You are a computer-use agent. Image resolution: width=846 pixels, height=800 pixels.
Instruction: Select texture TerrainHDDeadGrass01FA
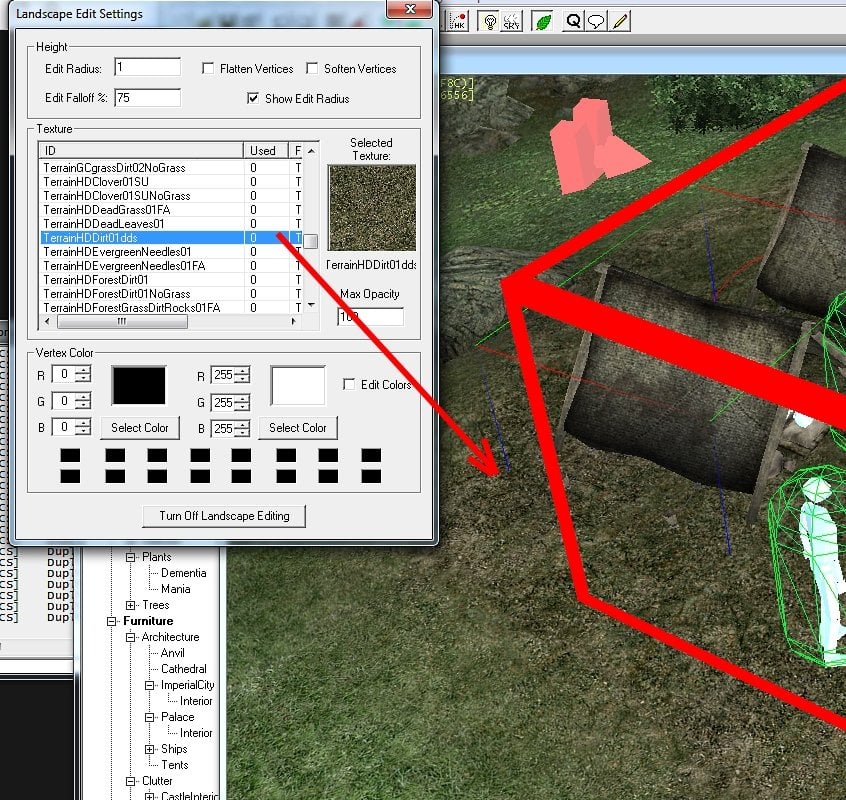click(x=170, y=210)
